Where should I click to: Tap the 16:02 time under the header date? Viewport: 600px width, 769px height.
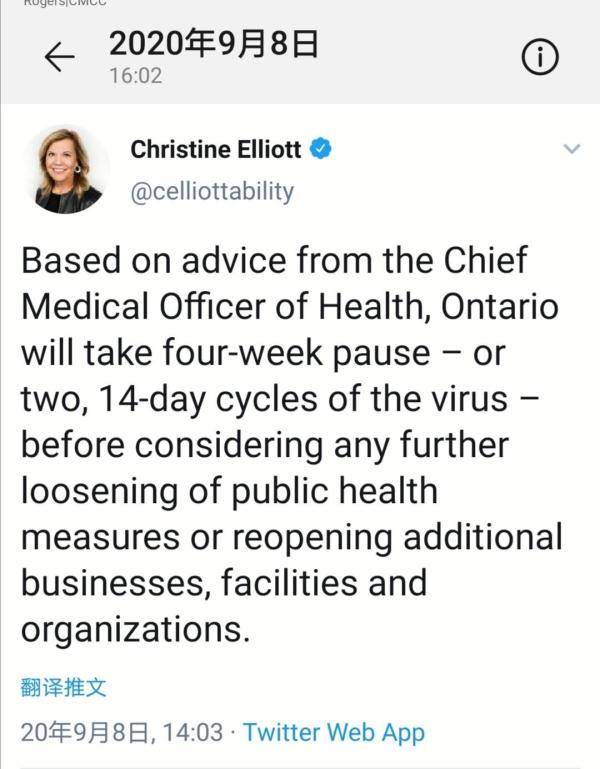(x=135, y=76)
